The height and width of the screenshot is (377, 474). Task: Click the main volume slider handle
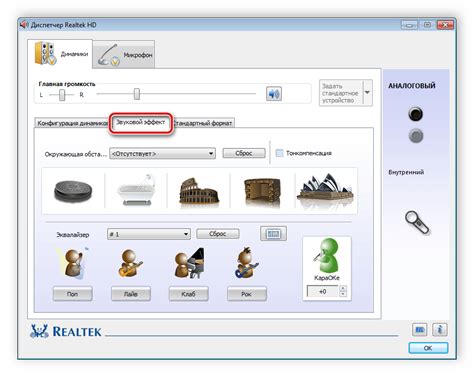click(137, 94)
